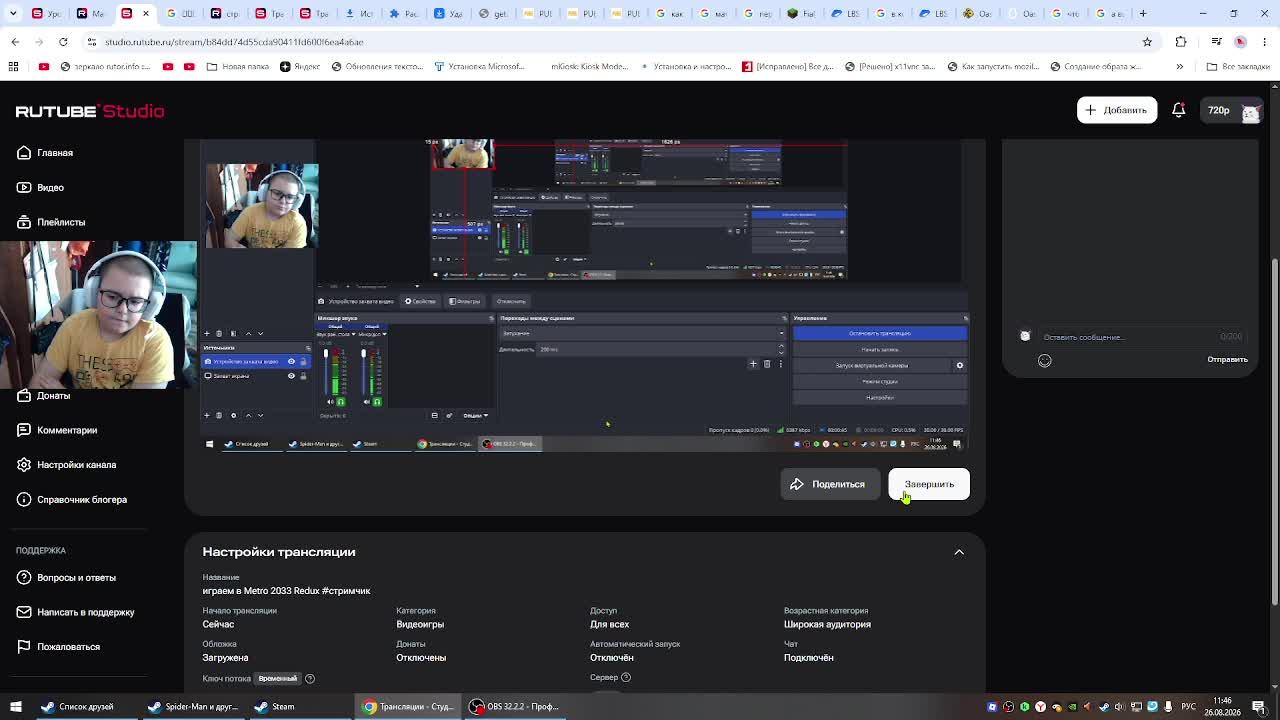Image resolution: width=1280 pixels, height=720 pixels.
Task: Go to Плейлисты in sidebar
Action: 61,222
